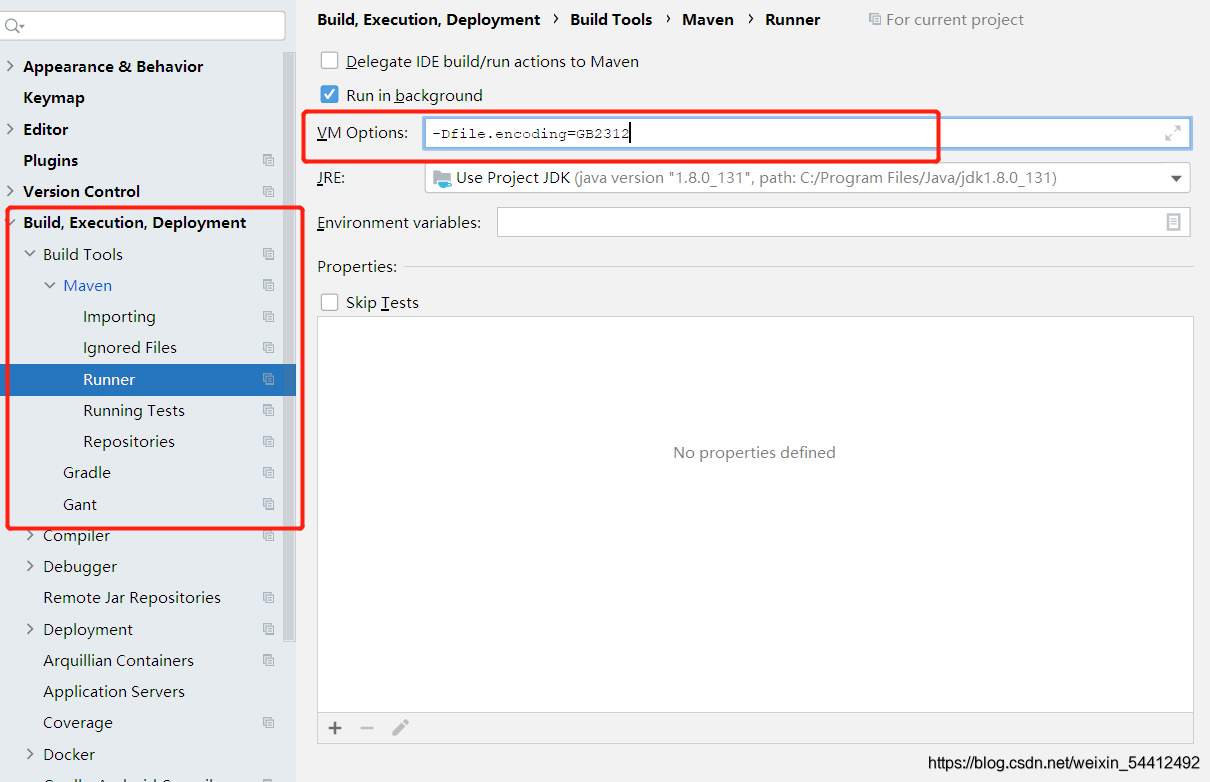Image resolution: width=1210 pixels, height=782 pixels.
Task: Click the edit property pencil icon
Action: click(400, 728)
